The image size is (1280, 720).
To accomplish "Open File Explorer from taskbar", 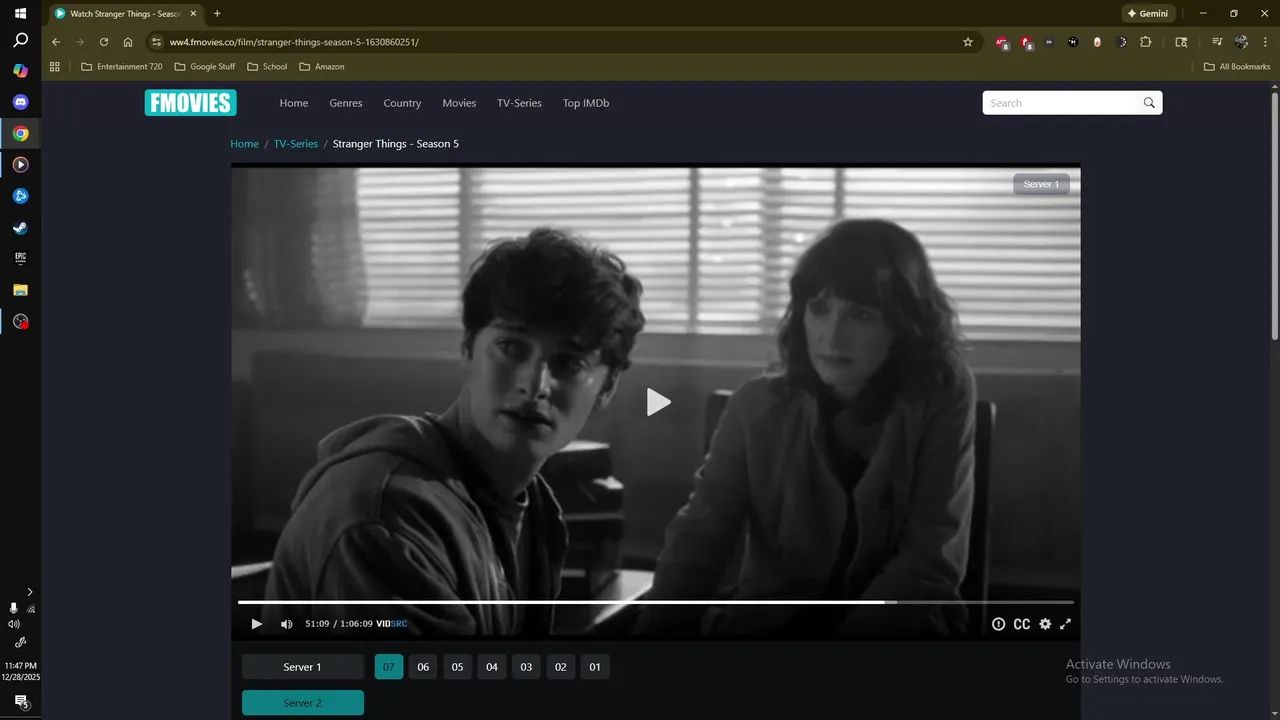I will click(x=20, y=290).
